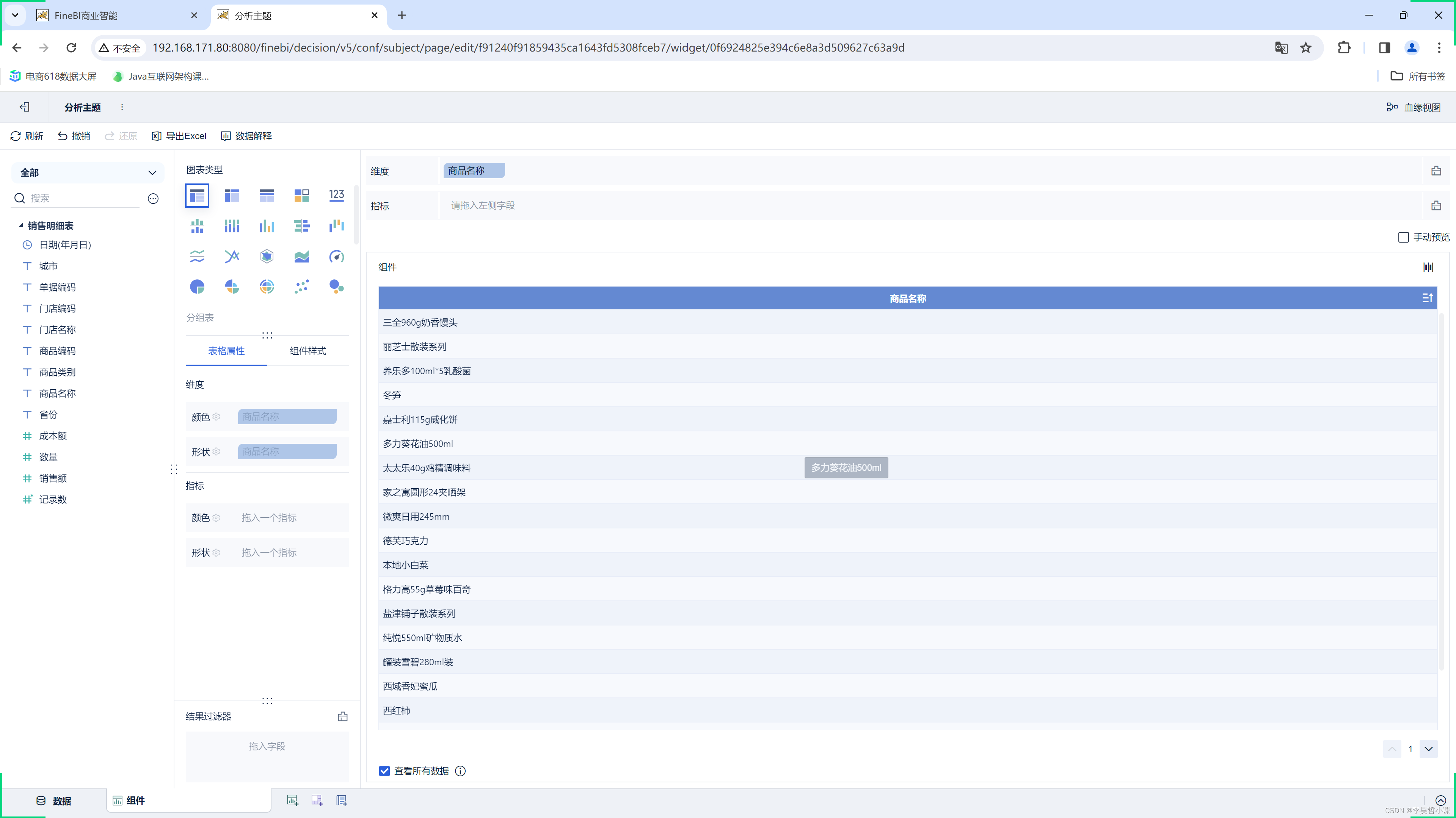Switch to 表格属性 tab

(226, 351)
